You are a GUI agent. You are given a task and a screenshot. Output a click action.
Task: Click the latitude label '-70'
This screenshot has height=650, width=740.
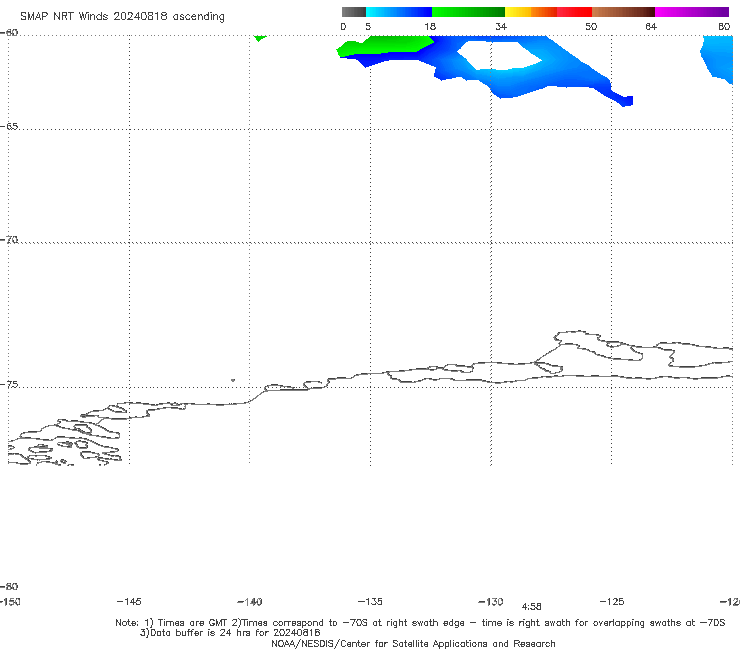point(9,240)
